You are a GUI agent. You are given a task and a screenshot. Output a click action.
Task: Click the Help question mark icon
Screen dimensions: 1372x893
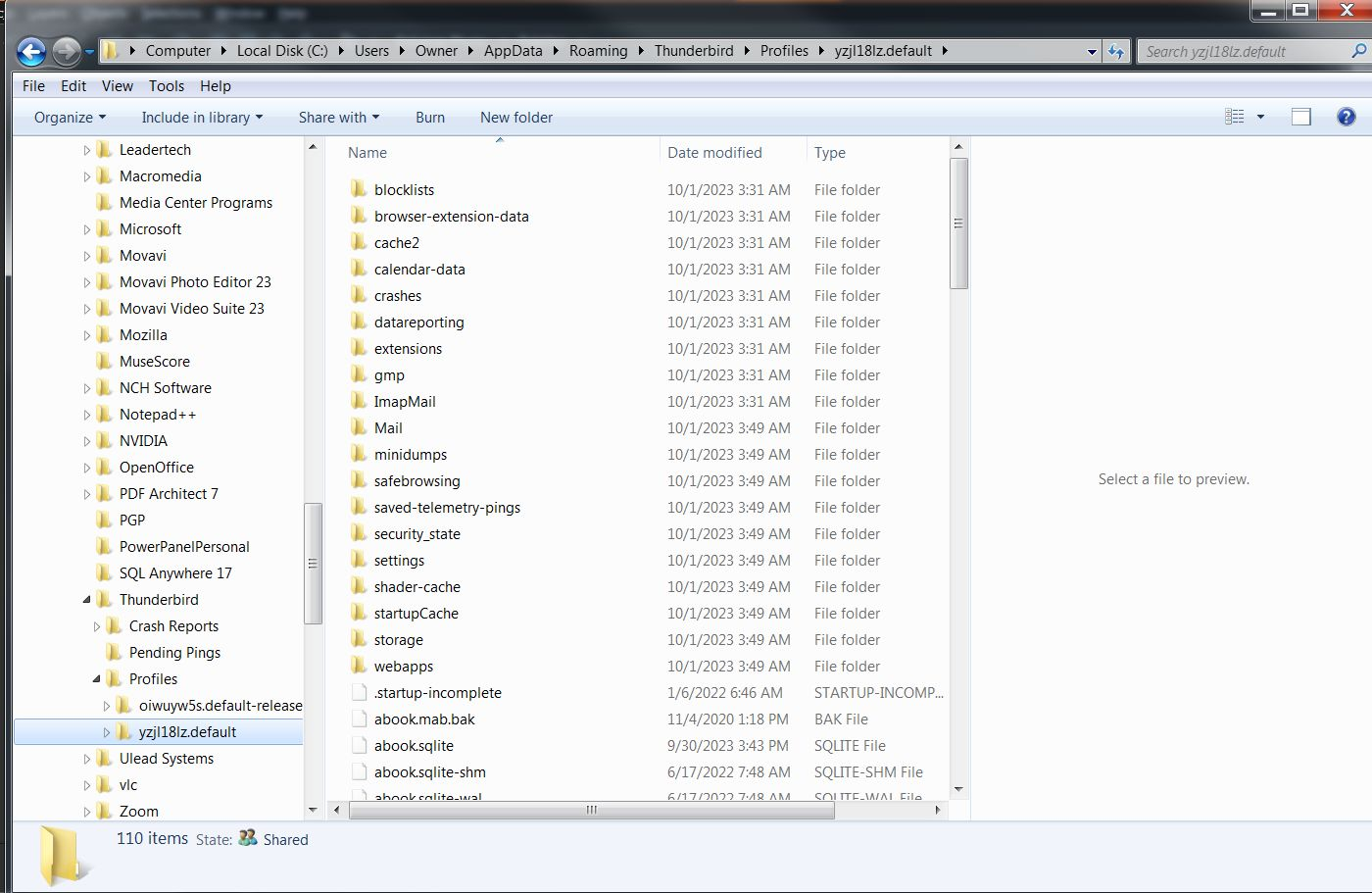coord(1347,117)
